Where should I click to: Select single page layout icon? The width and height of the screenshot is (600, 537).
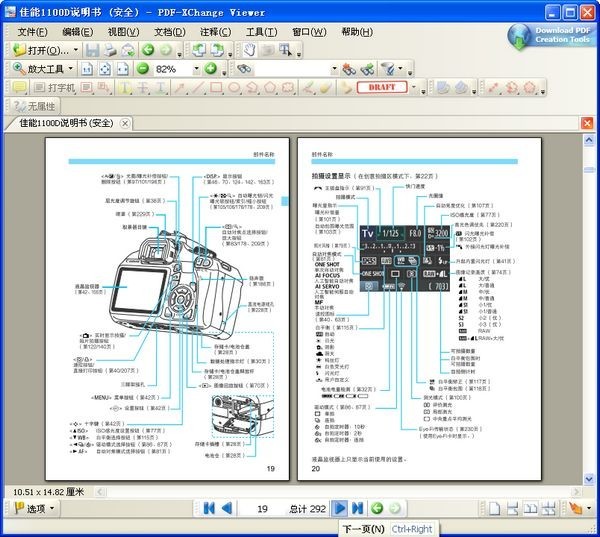494,509
